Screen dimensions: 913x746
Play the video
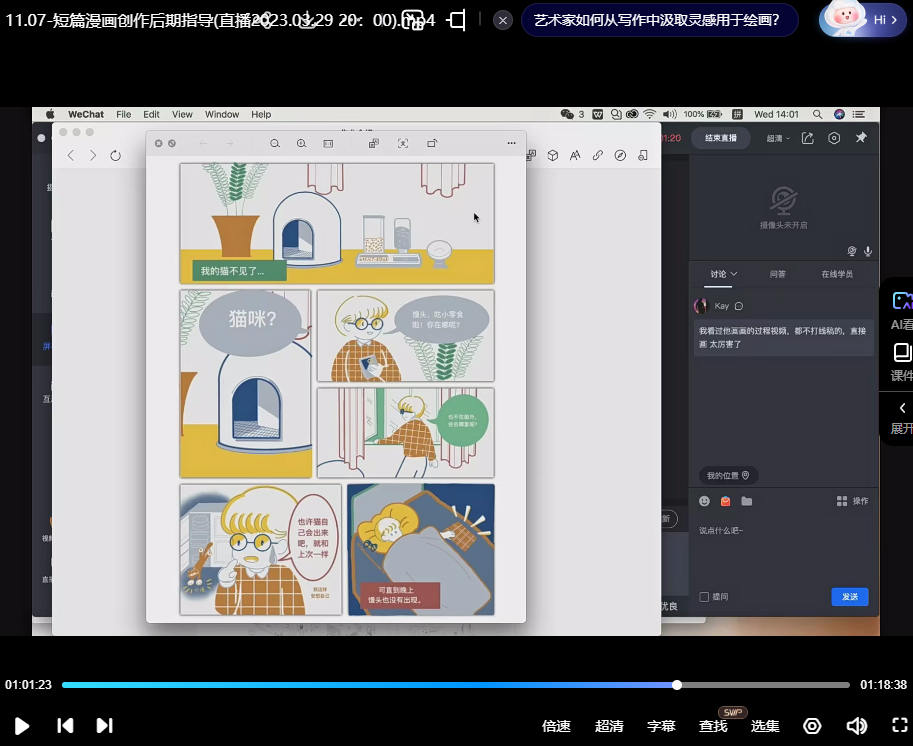(x=21, y=726)
